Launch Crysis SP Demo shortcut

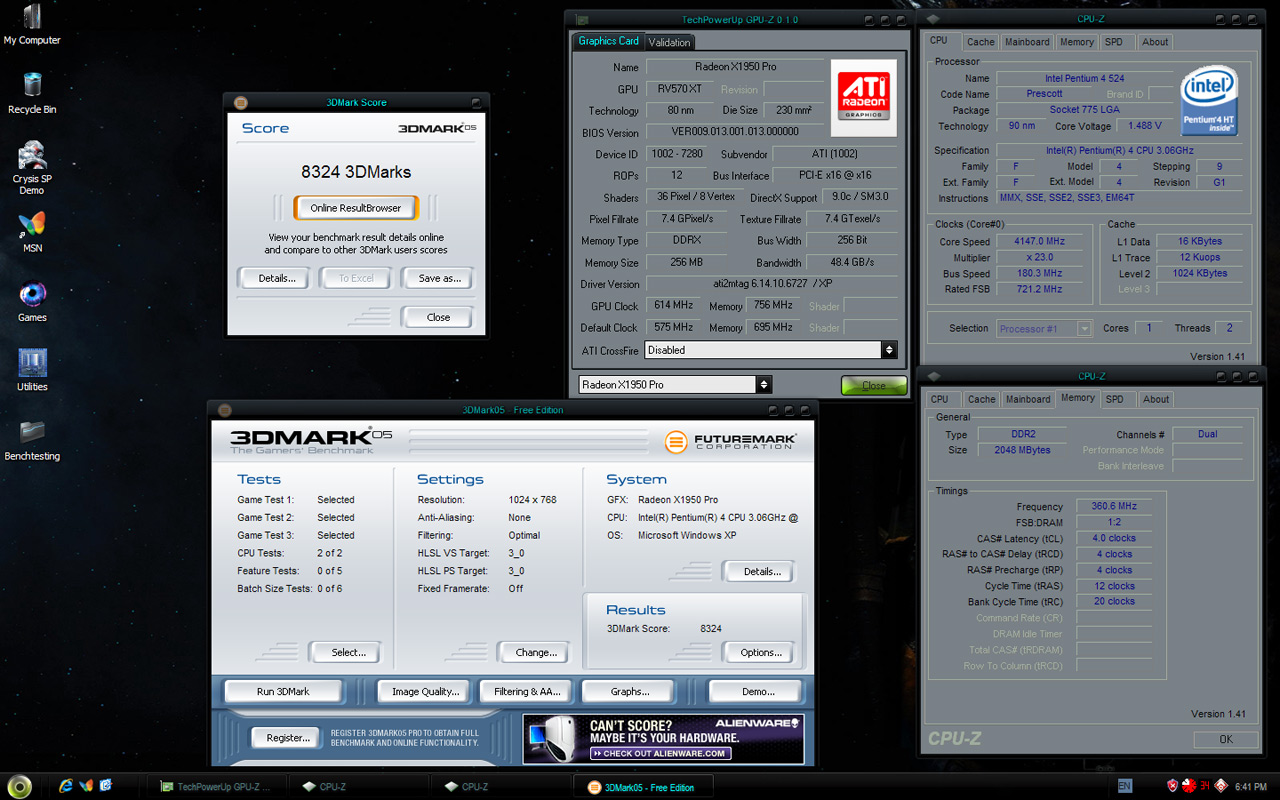pyautogui.click(x=32, y=167)
